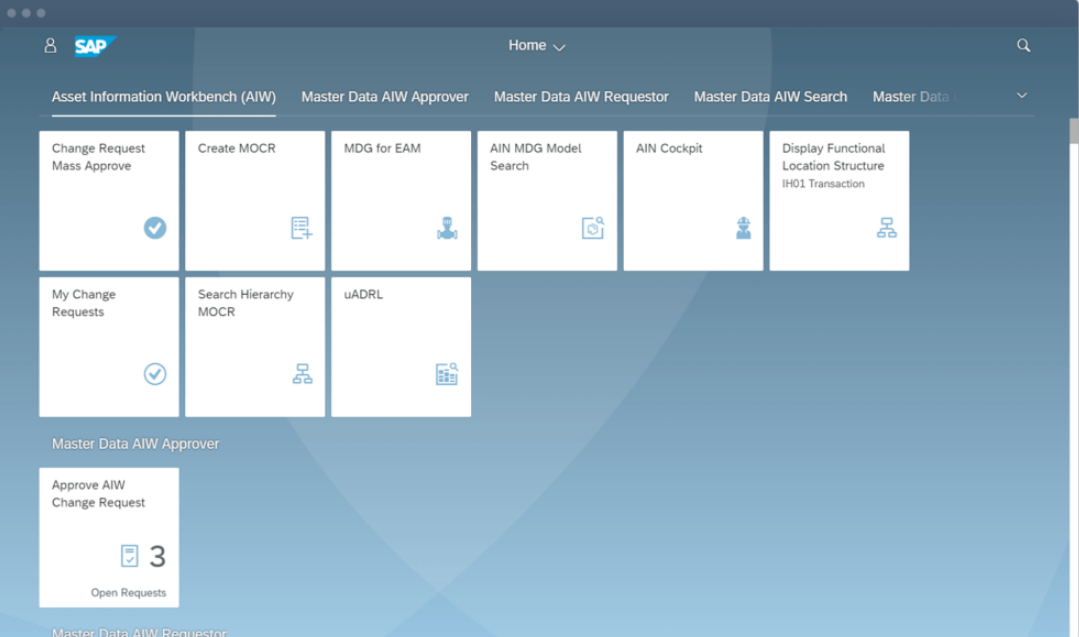This screenshot has height=637, width=1079.
Task: Open the search magnifier icon
Action: tap(1023, 45)
